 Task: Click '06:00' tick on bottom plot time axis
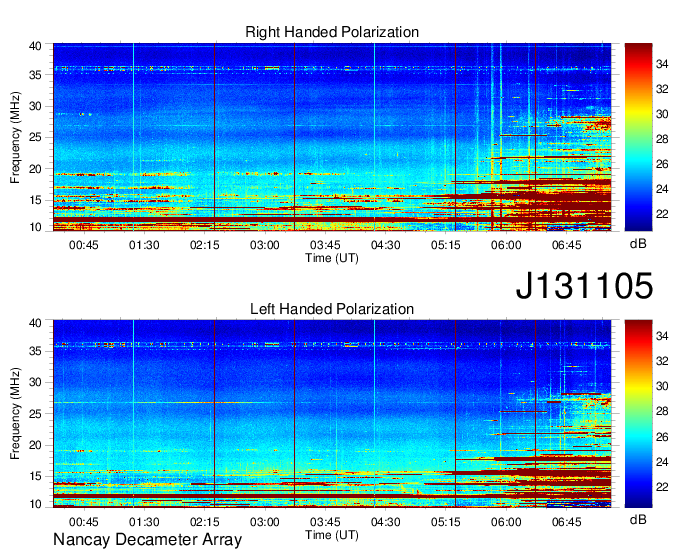coord(506,522)
